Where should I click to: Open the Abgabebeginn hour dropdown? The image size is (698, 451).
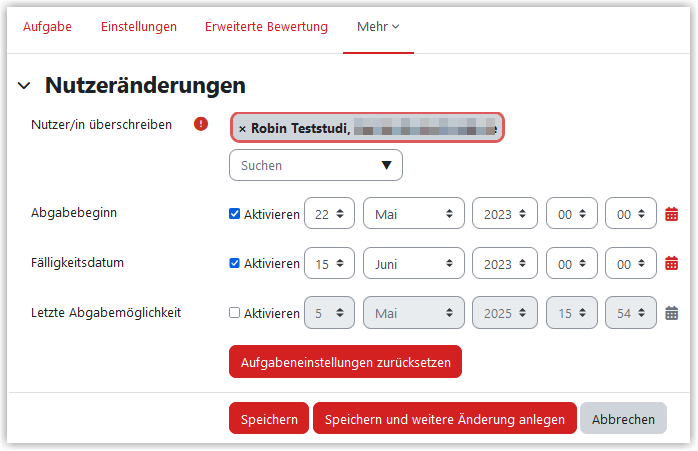click(572, 214)
